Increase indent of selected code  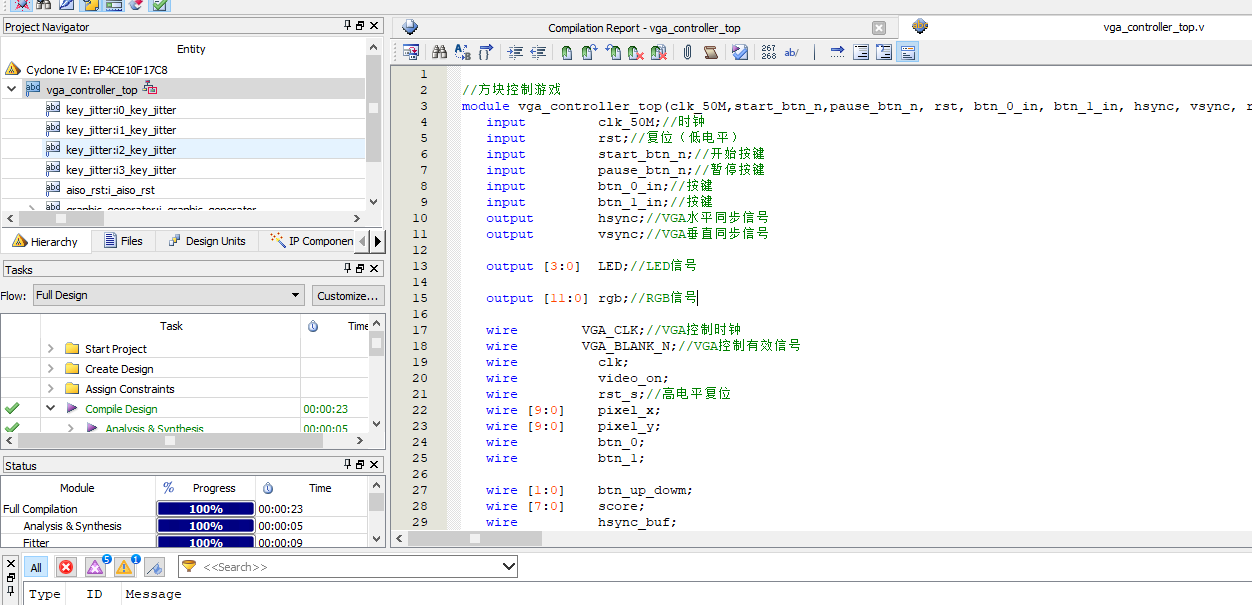point(515,52)
